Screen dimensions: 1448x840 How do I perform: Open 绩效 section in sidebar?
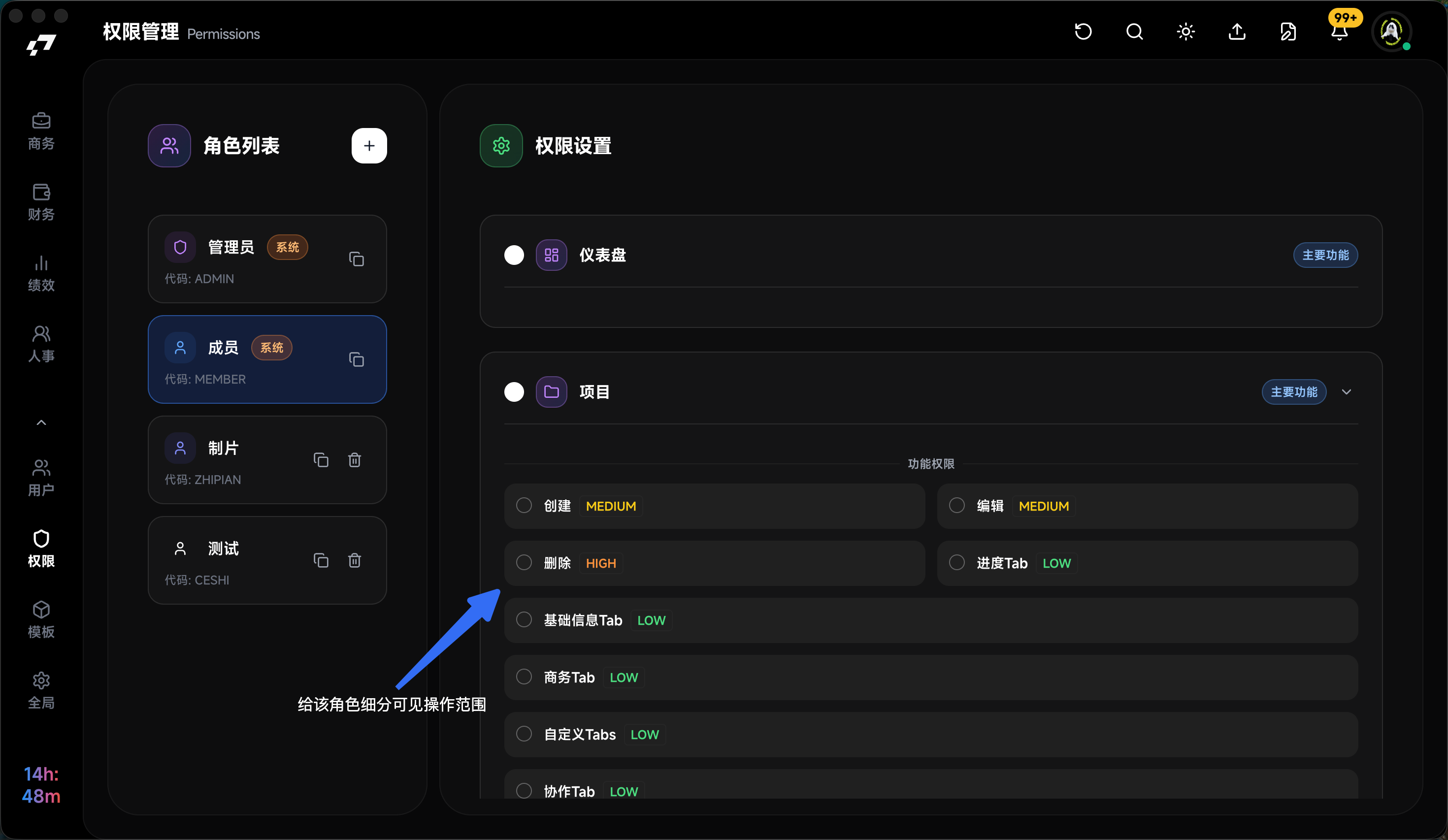coord(41,273)
